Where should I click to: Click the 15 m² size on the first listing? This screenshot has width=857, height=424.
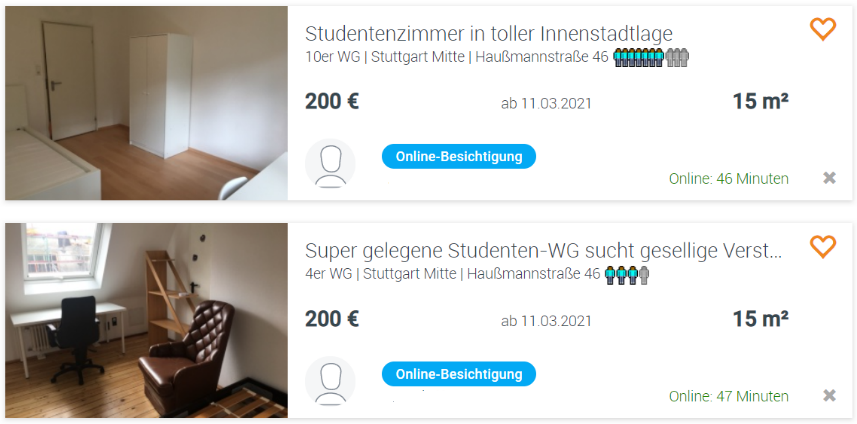760,101
